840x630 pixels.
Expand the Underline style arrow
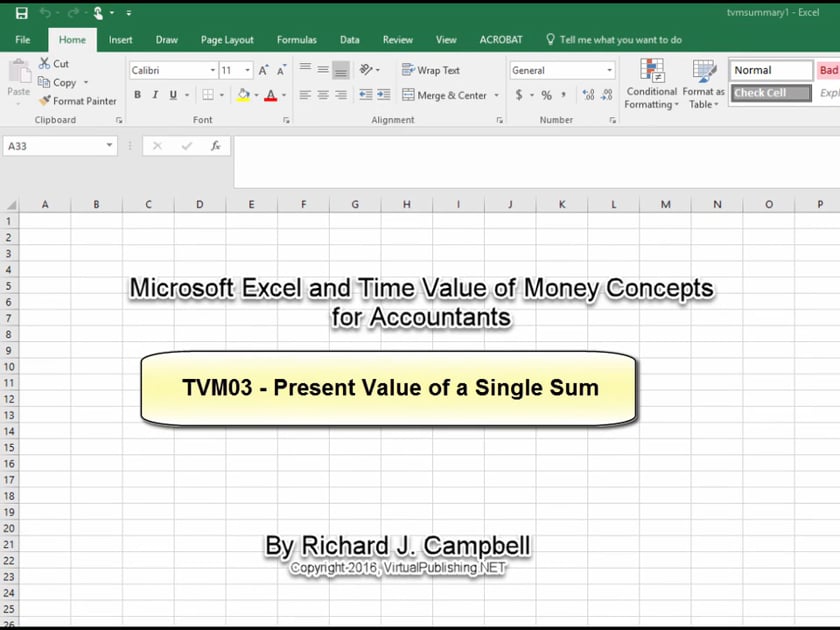187,95
